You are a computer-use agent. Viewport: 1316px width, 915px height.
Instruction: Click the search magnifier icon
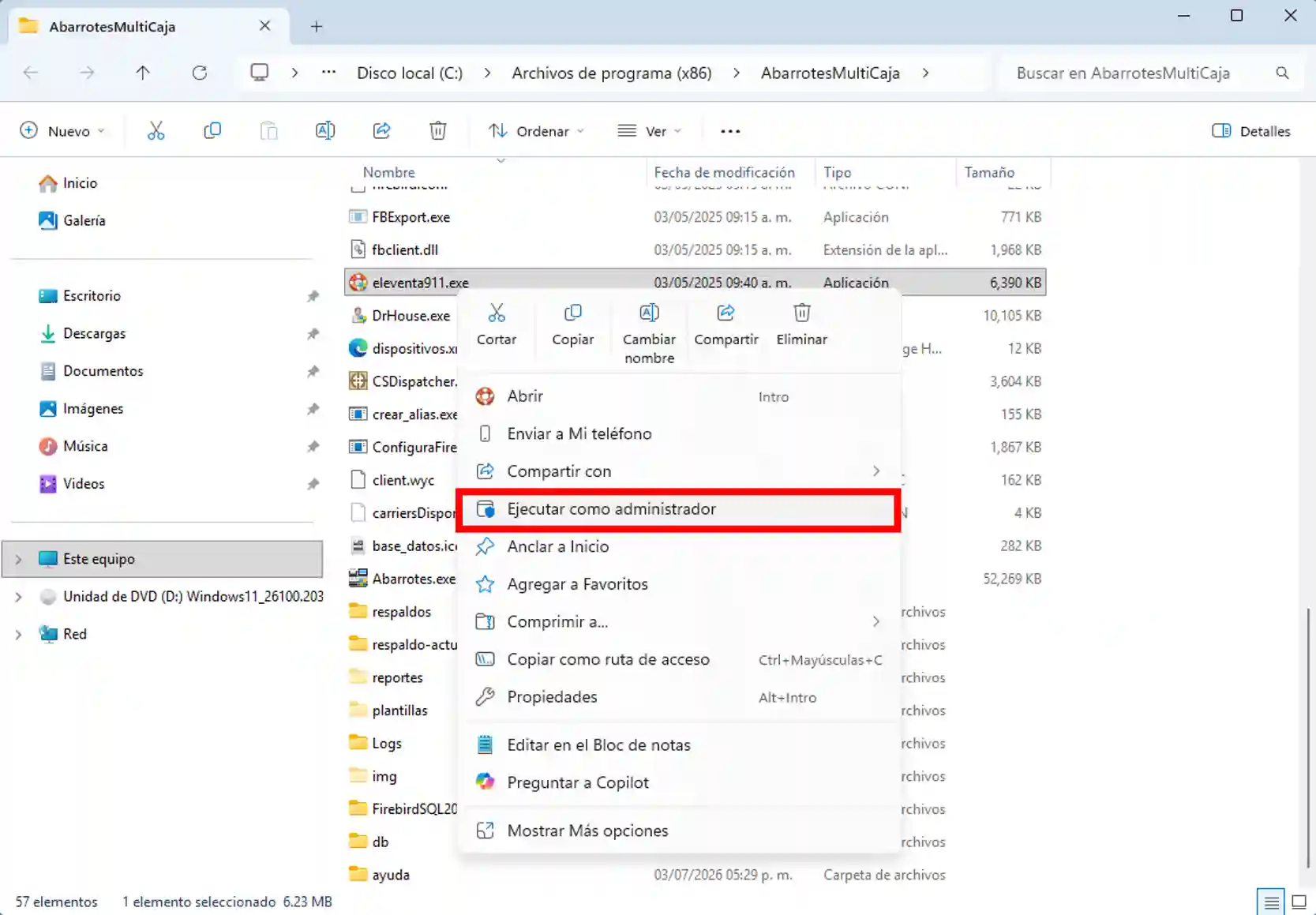tap(1282, 73)
